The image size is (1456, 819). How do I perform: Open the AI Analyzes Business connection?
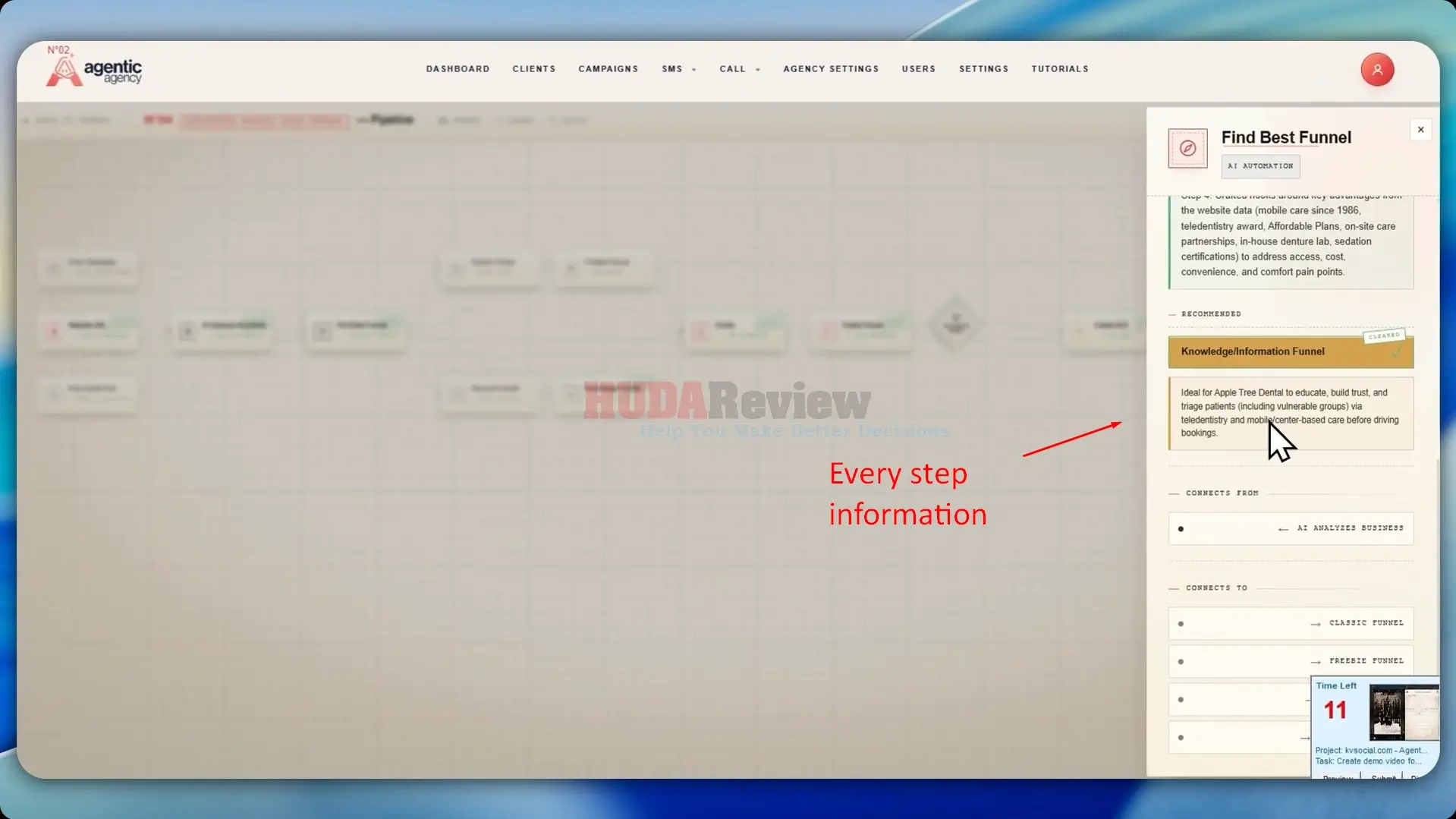coord(1291,529)
